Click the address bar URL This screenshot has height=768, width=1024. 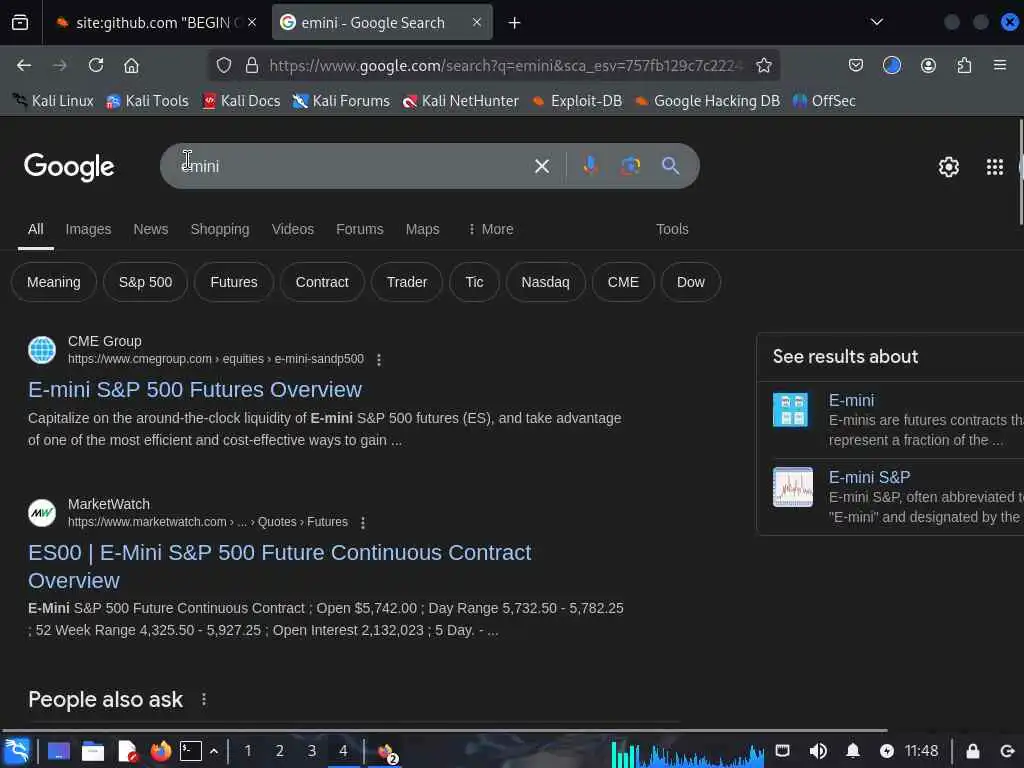(506, 65)
